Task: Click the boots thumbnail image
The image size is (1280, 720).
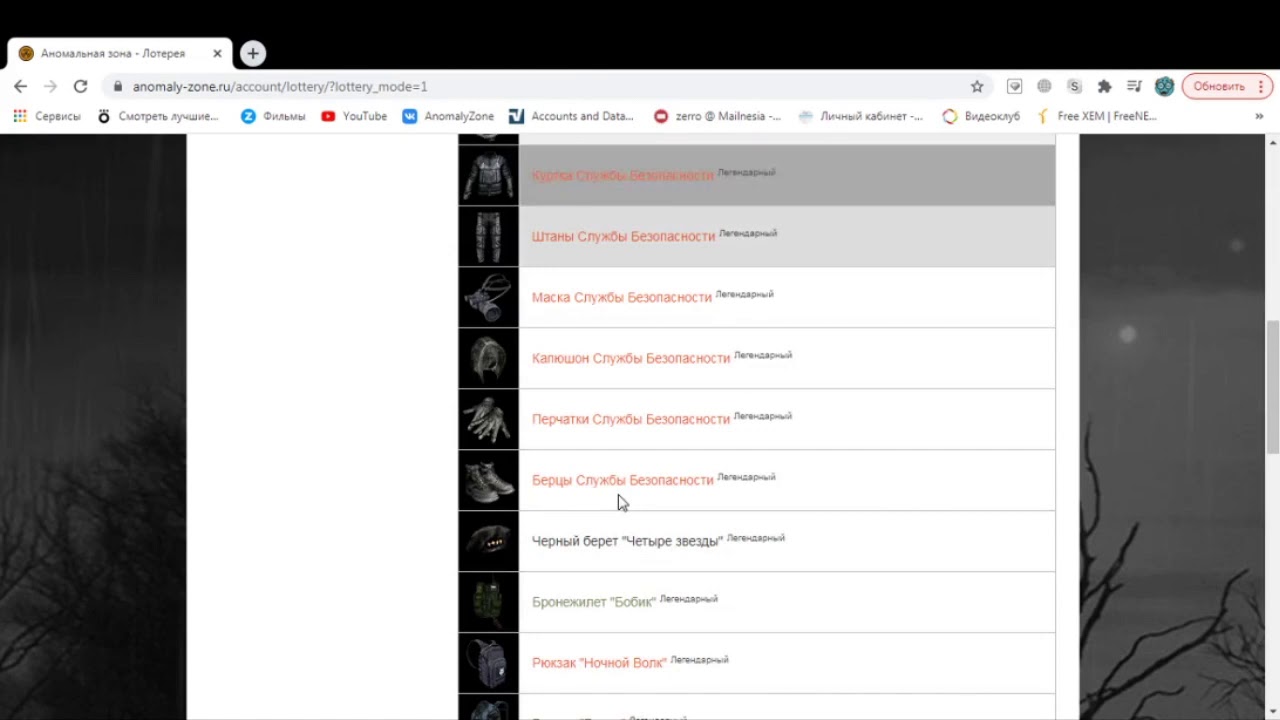Action: coord(488,480)
